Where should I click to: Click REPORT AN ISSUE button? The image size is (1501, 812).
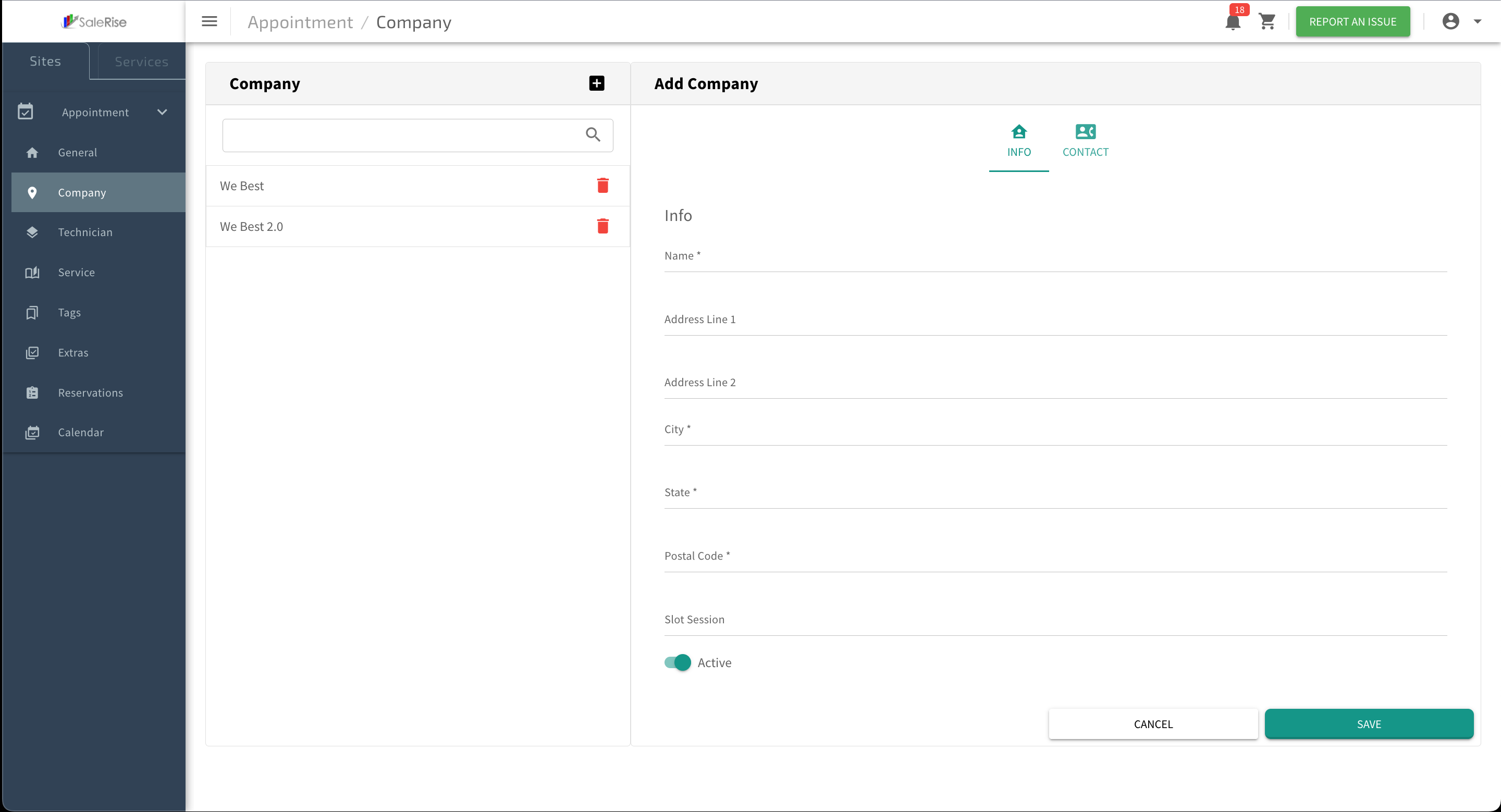pyautogui.click(x=1352, y=21)
